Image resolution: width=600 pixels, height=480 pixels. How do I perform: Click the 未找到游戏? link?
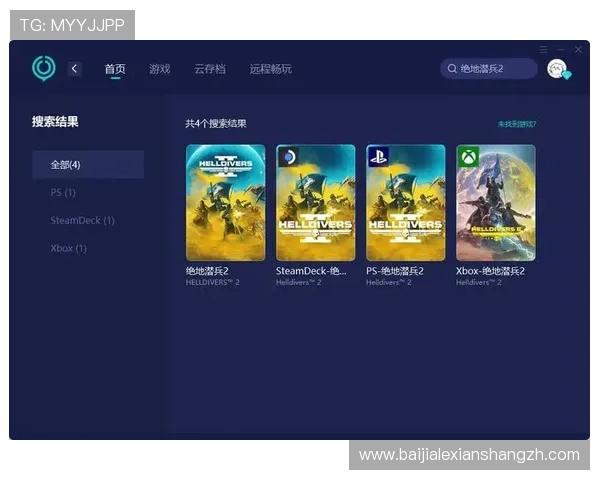tap(517, 124)
